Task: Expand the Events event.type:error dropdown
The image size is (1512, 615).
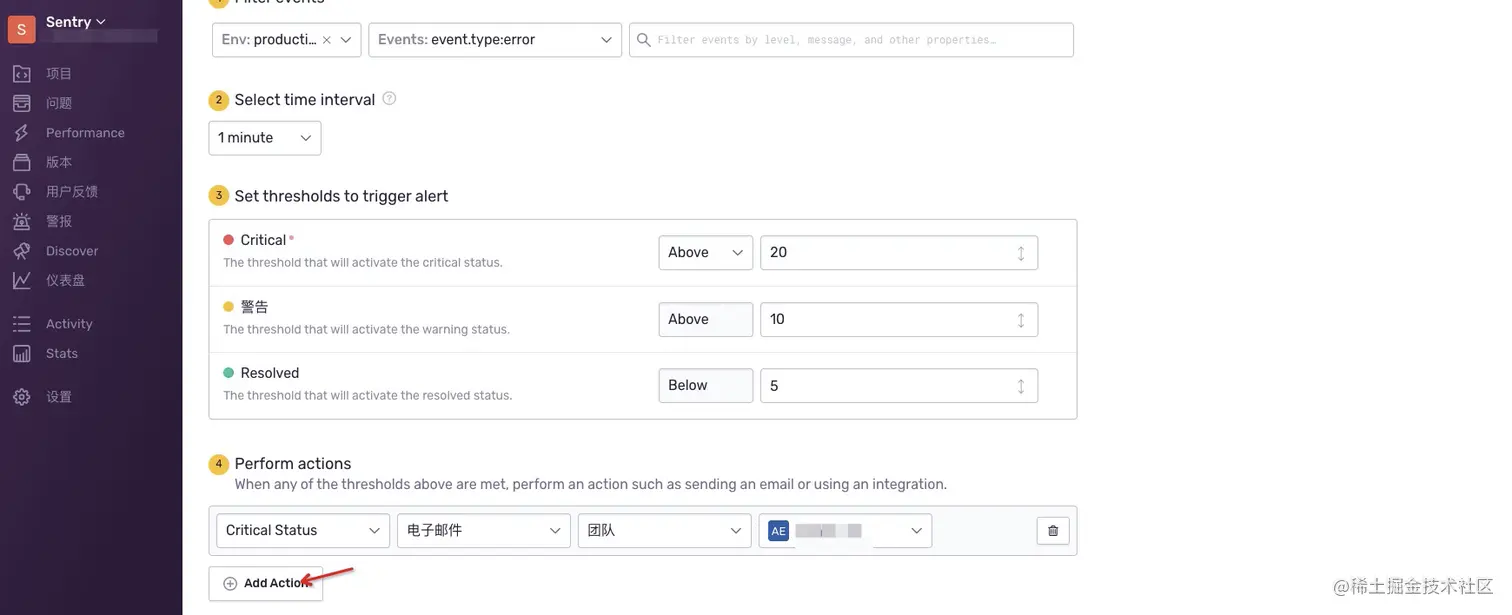Action: pyautogui.click(x=495, y=40)
